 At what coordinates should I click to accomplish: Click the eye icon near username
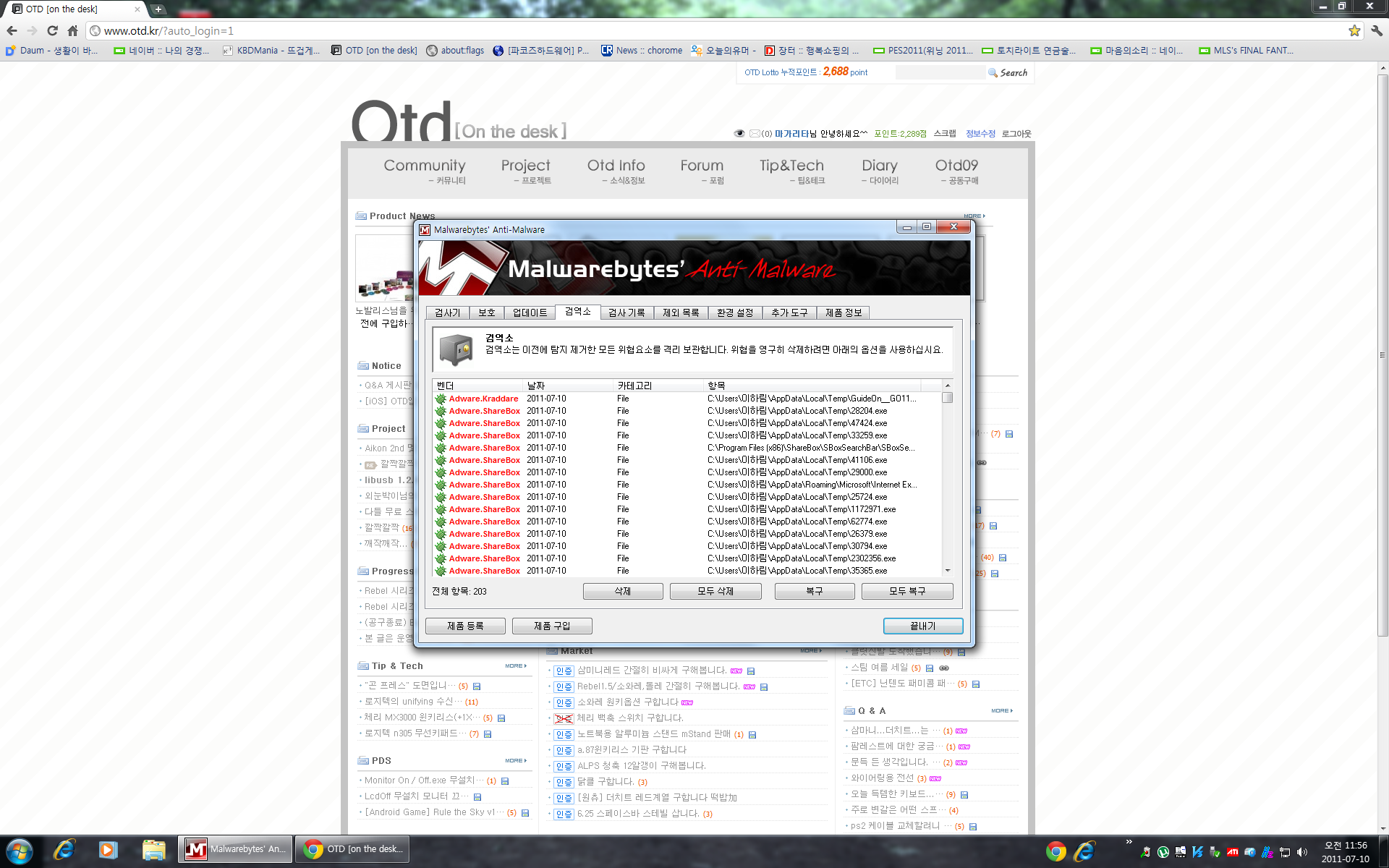pyautogui.click(x=739, y=134)
